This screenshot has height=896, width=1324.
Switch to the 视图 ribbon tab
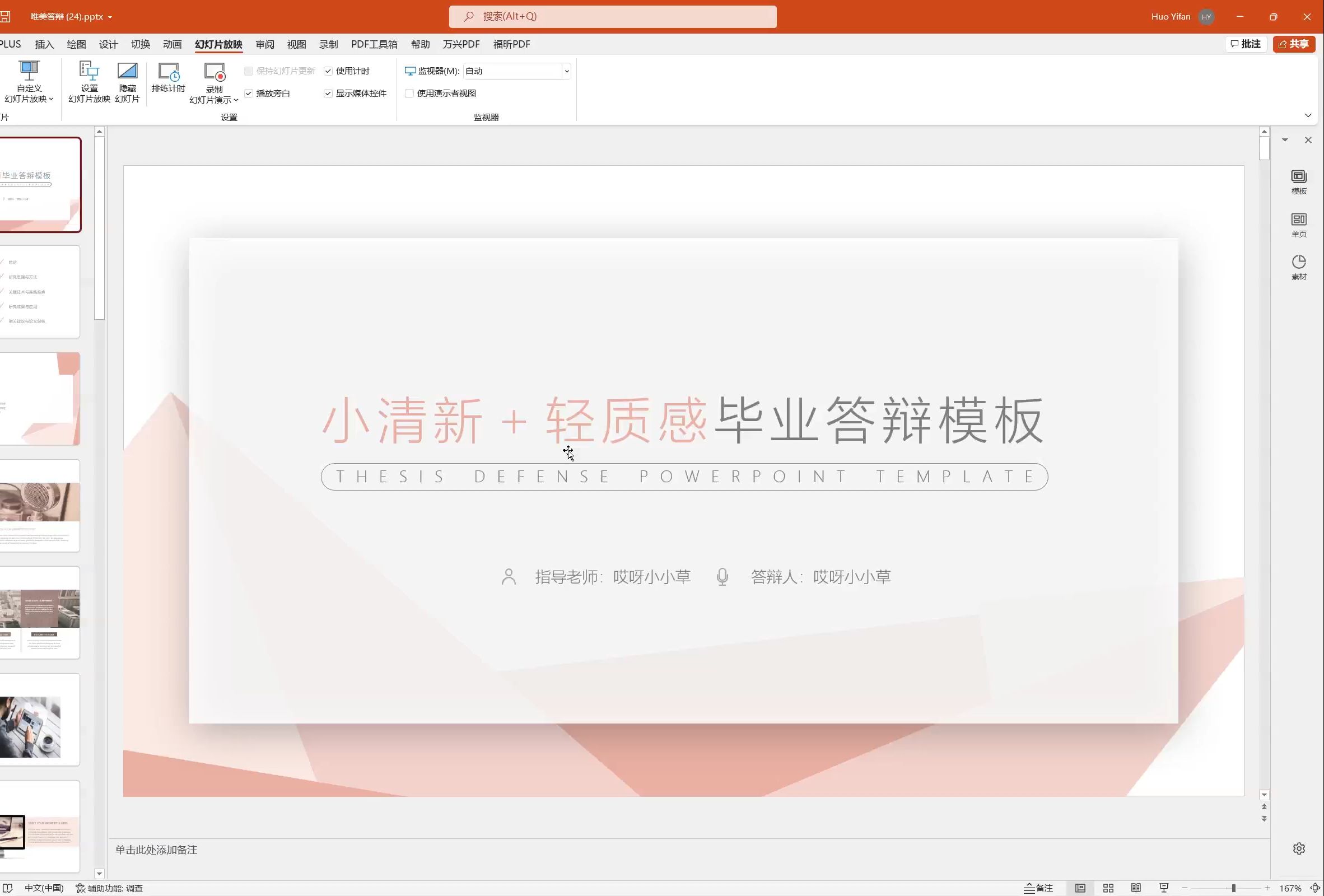point(296,44)
